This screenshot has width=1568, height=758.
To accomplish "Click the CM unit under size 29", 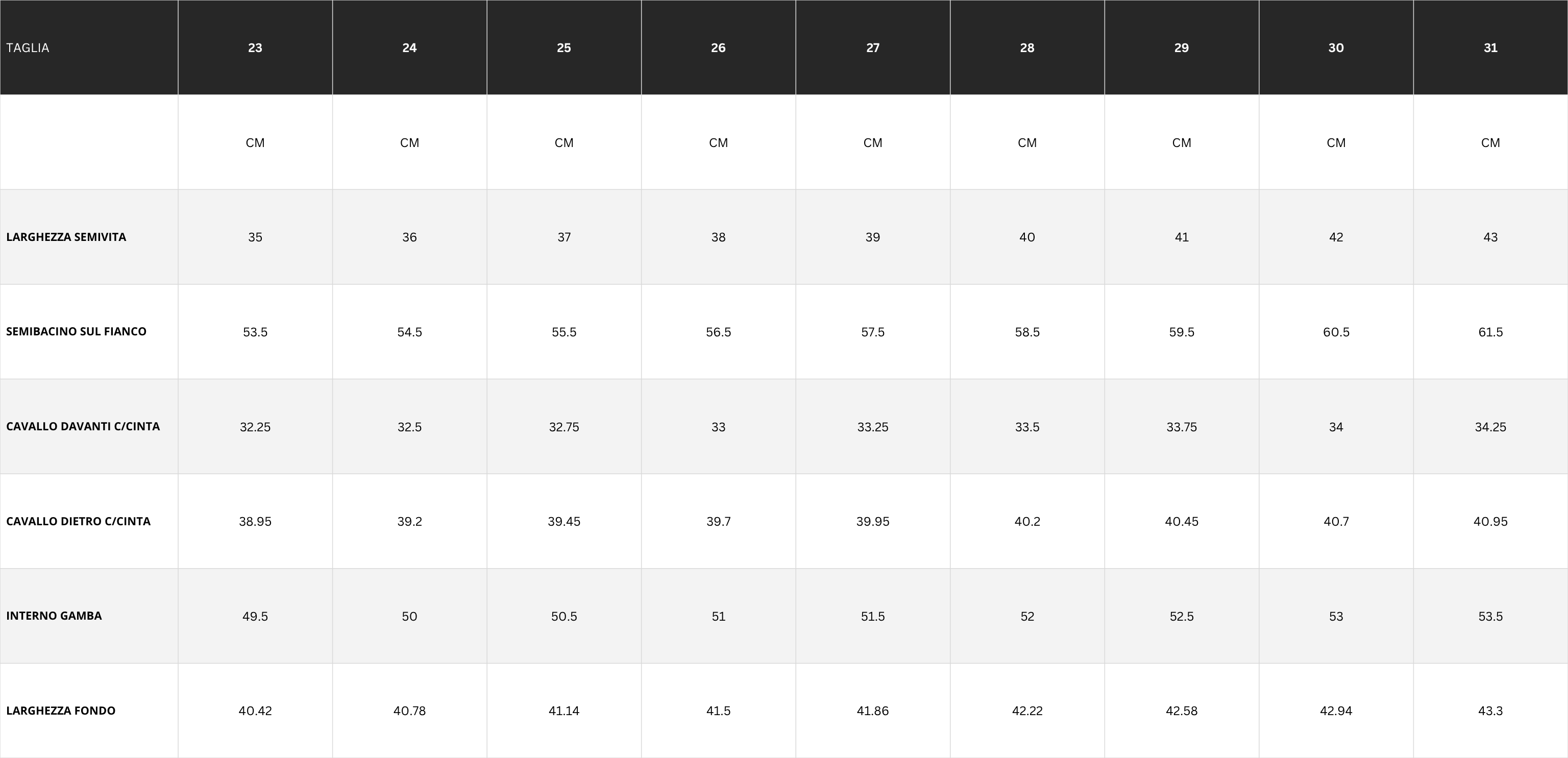I will pyautogui.click(x=1182, y=142).
